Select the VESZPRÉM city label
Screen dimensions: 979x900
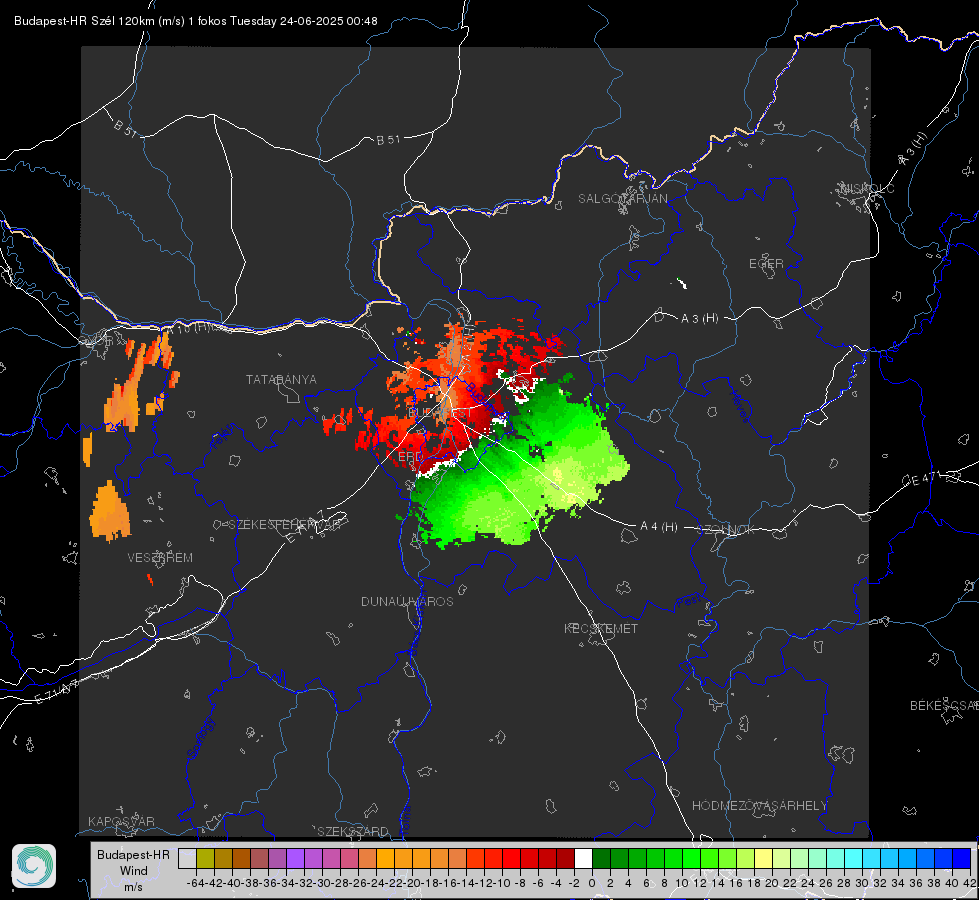coord(160,557)
